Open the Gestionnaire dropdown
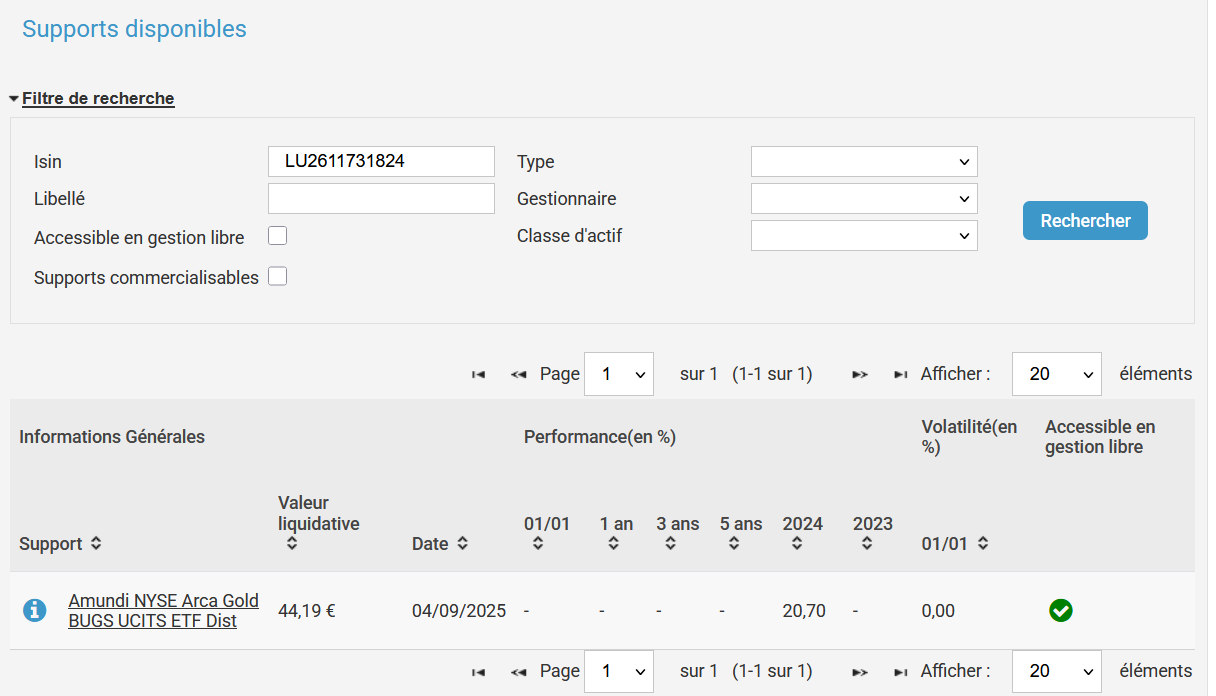Viewport: 1216px width, 696px height. (x=864, y=199)
